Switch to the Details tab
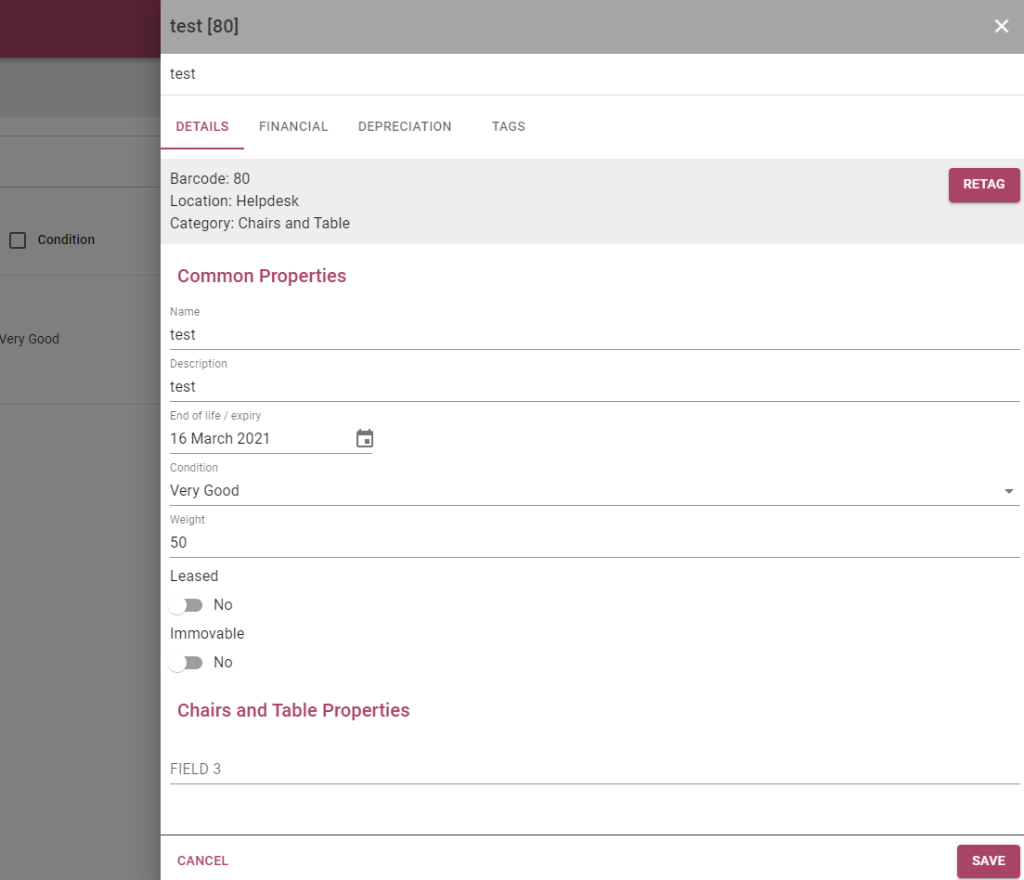This screenshot has height=880, width=1024. click(x=202, y=127)
